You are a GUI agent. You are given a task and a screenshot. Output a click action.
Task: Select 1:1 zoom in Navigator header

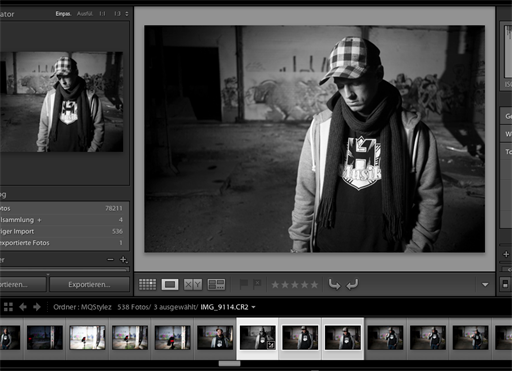pyautogui.click(x=102, y=14)
